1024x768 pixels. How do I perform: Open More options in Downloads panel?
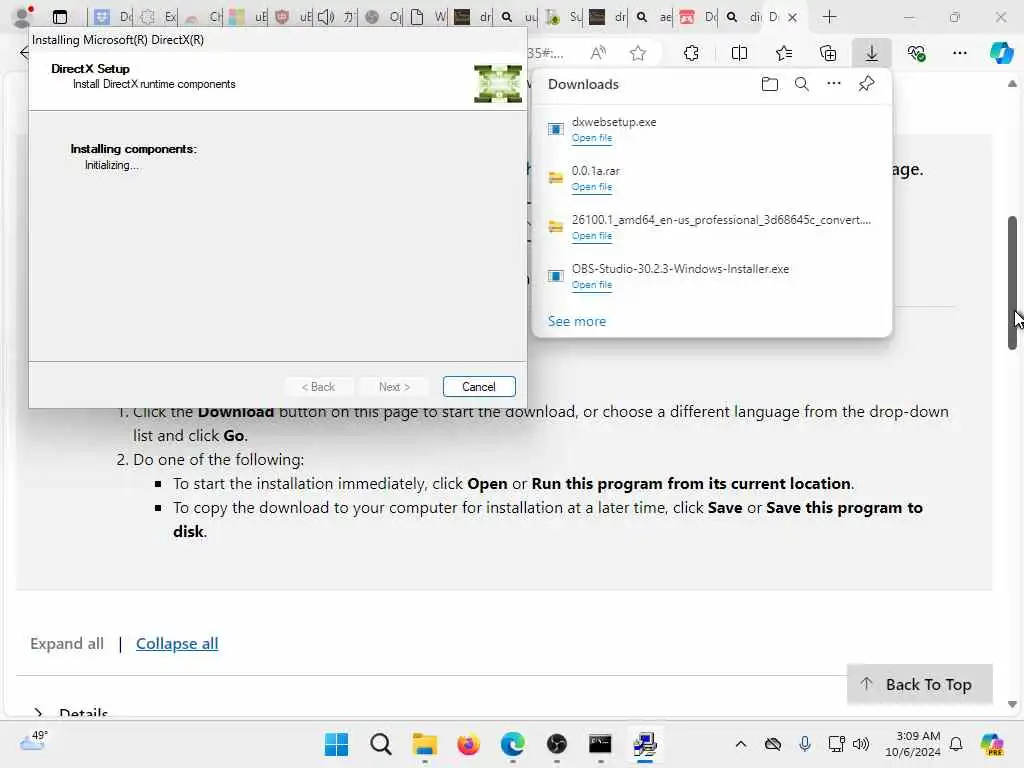coord(834,84)
